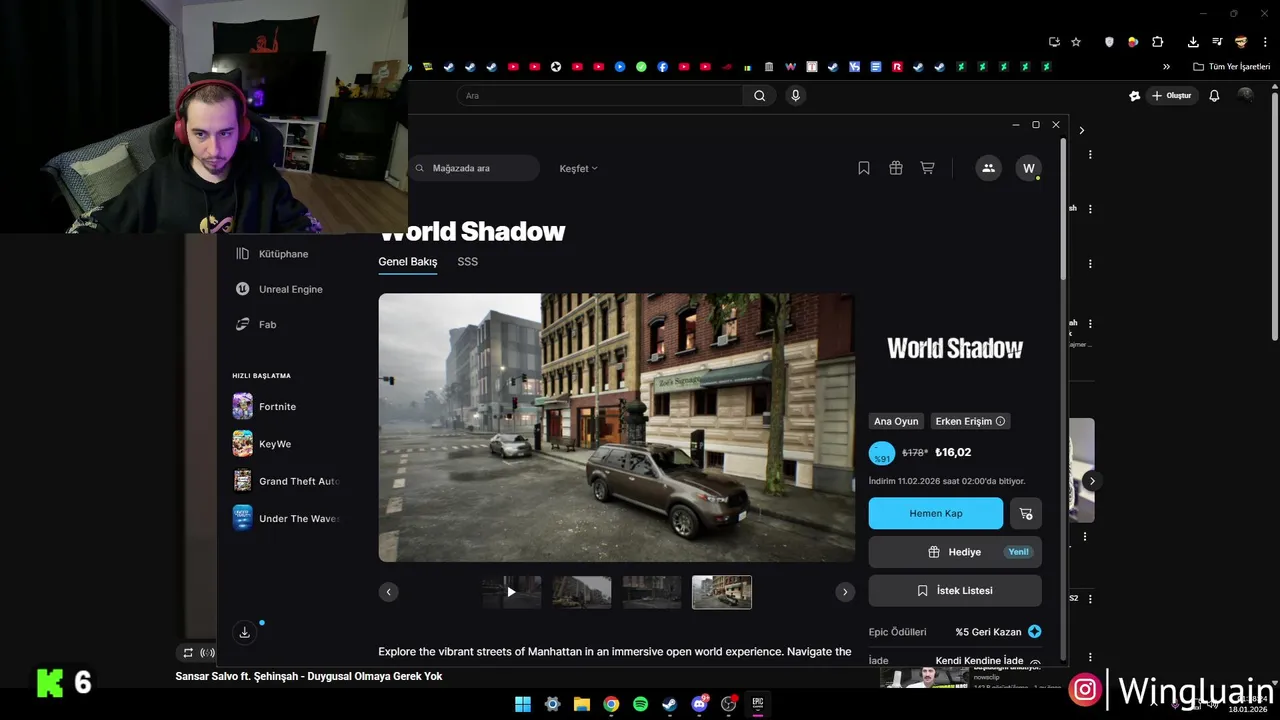Screen dimensions: 1280x720
Task: Switch to the Genel Bakış tab
Action: (407, 262)
